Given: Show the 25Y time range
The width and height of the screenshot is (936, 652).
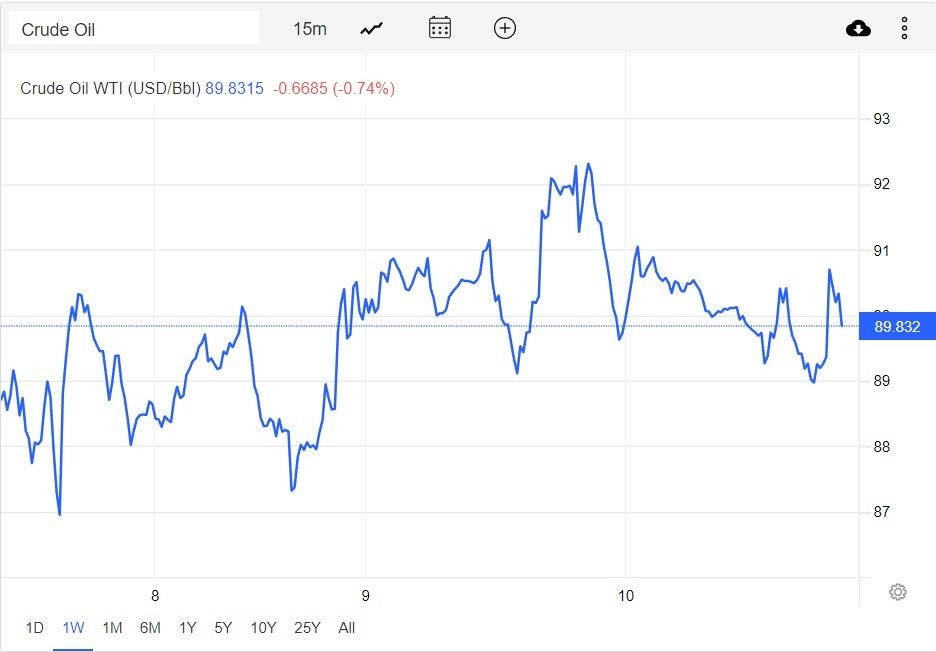Looking at the screenshot, I should (x=307, y=628).
